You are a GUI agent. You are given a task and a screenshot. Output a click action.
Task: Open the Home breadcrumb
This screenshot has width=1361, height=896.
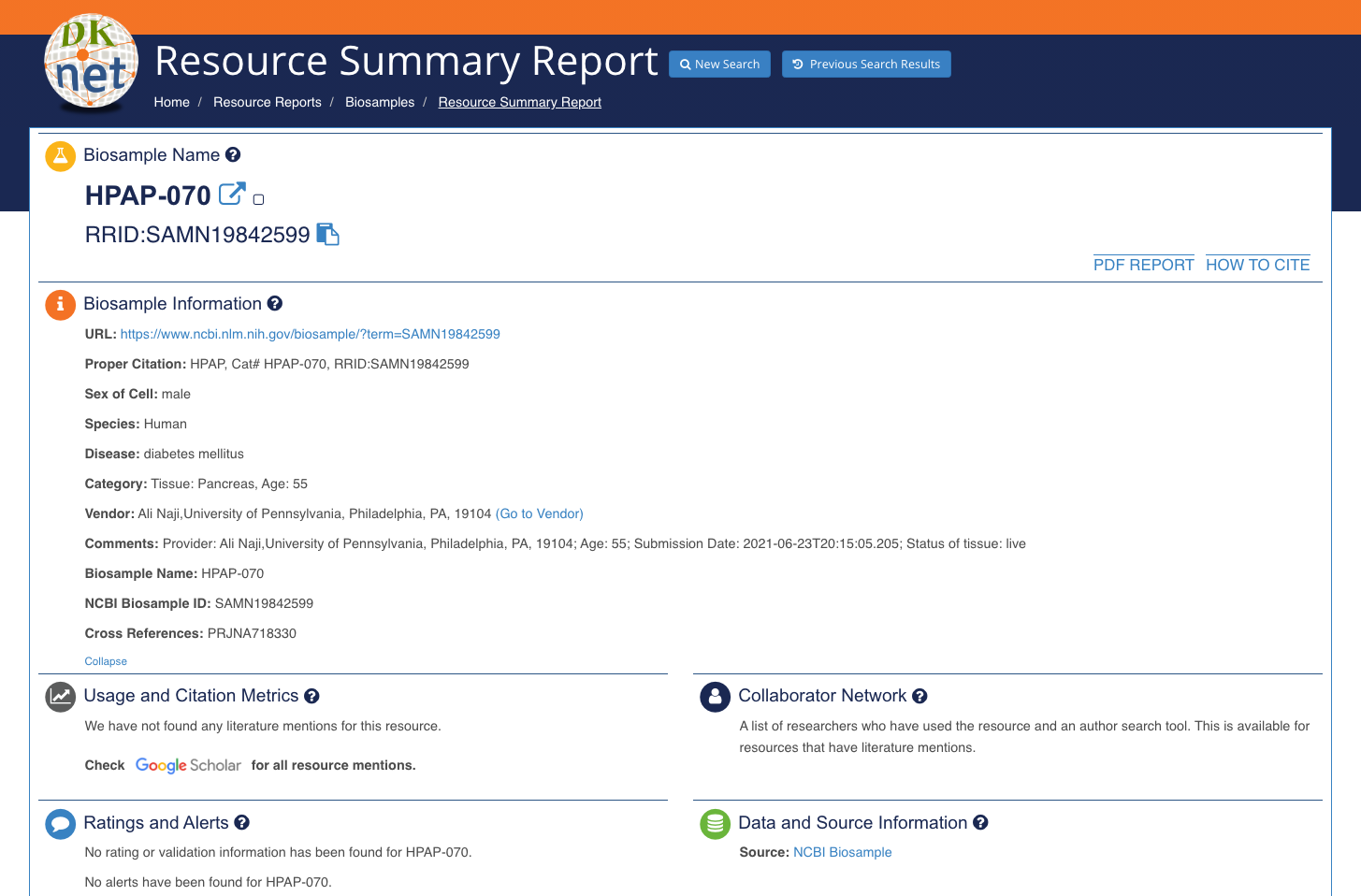coord(171,102)
